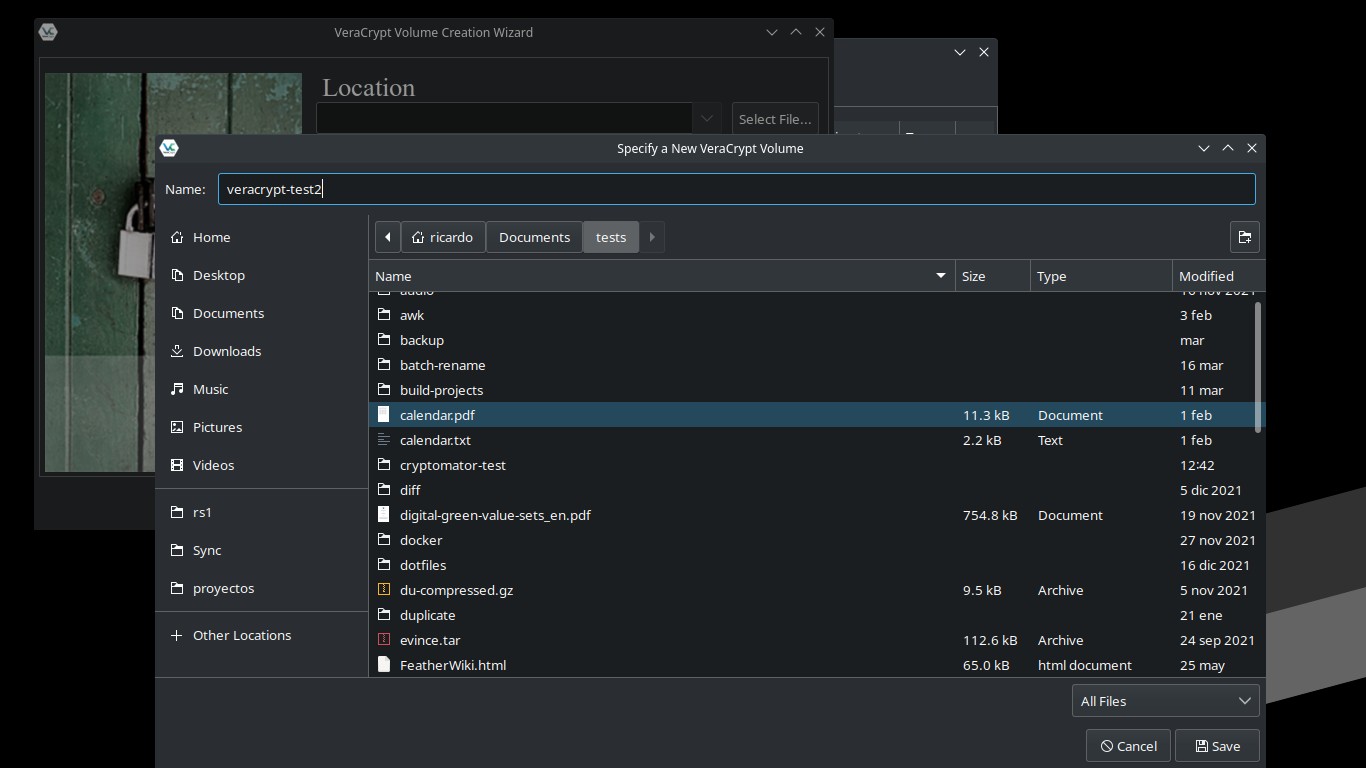Click the VeraCrypt logo in dialog titlebar
The height and width of the screenshot is (768, 1366).
[x=169, y=148]
